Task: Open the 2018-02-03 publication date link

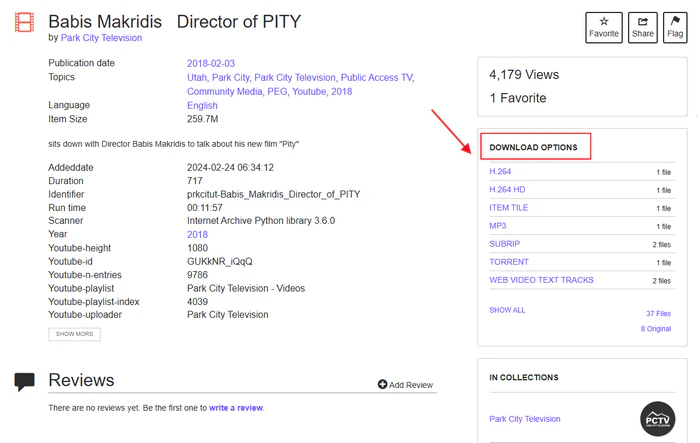Action: pos(212,63)
